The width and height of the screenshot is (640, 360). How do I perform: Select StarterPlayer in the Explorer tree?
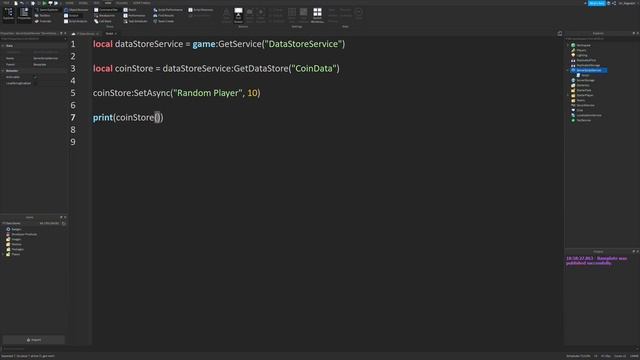[582, 95]
